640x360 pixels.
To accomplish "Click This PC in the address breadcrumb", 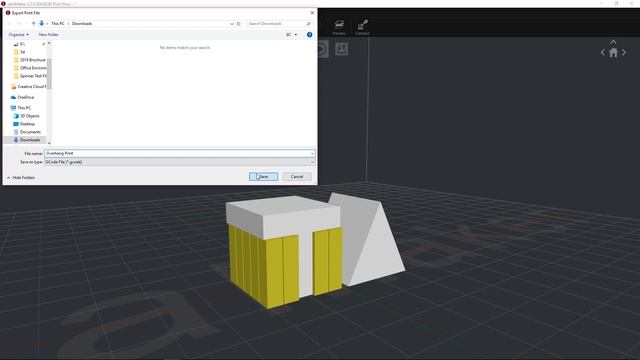I will click(58, 24).
